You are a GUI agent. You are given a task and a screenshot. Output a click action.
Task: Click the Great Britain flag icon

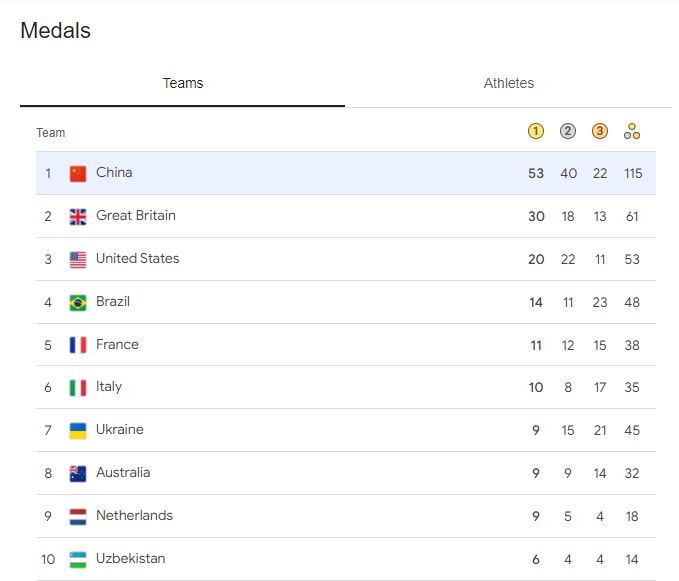point(78,216)
